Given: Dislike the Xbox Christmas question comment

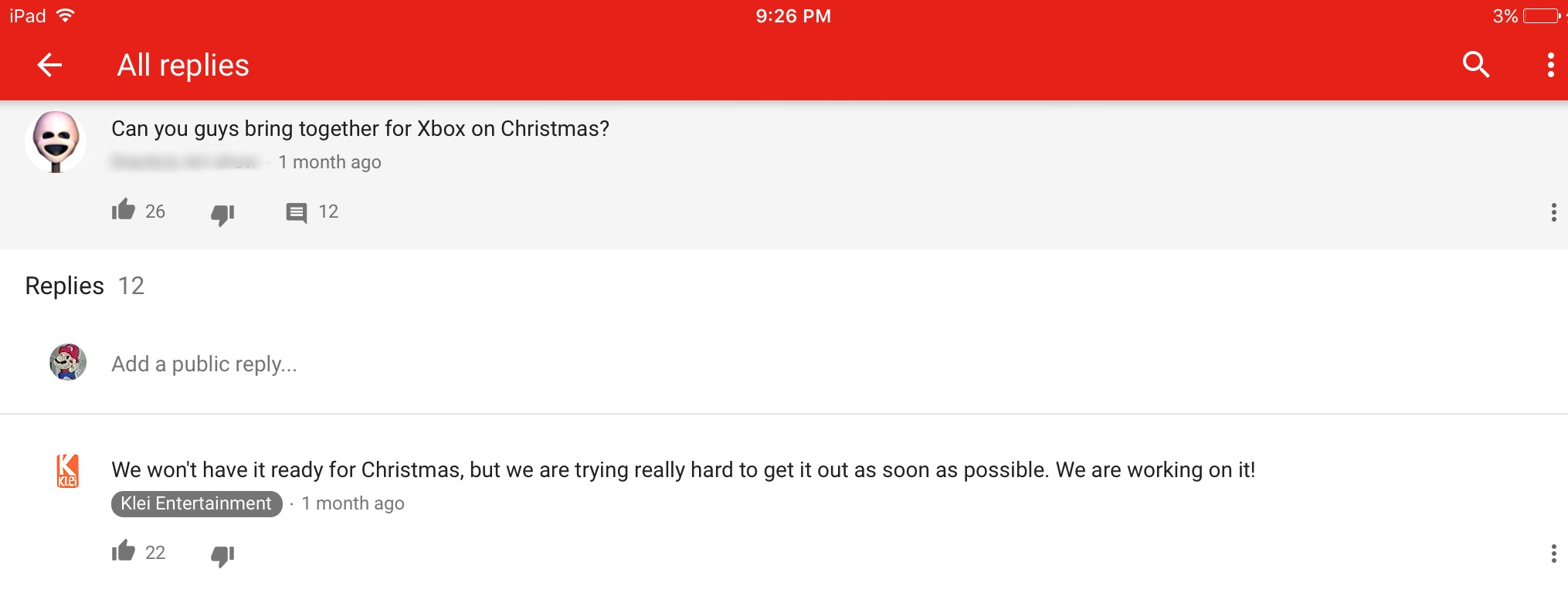Looking at the screenshot, I should tap(222, 214).
